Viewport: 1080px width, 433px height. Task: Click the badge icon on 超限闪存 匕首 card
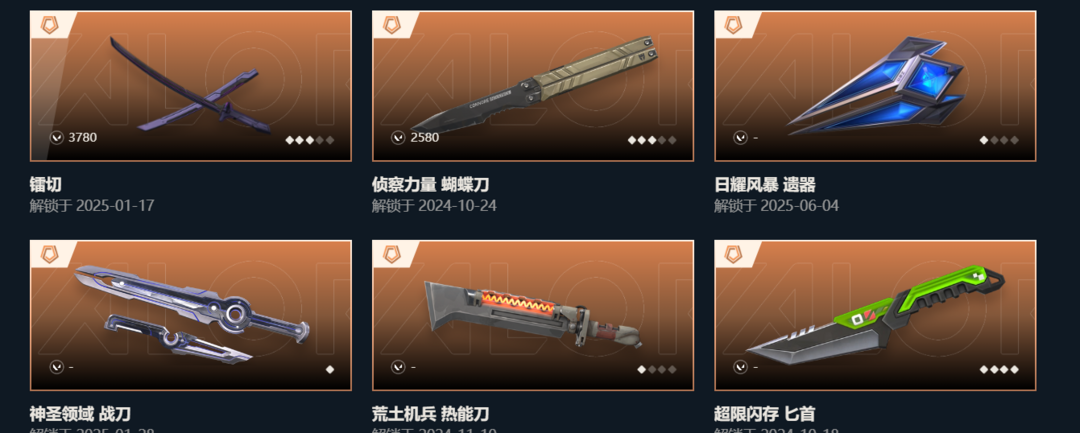734,255
